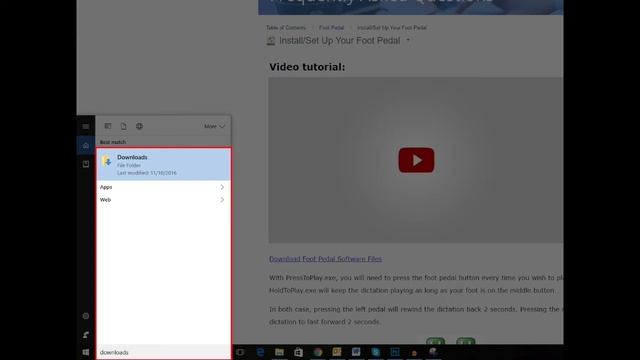
Task: Open the Downloads file folder result
Action: [x=164, y=164]
